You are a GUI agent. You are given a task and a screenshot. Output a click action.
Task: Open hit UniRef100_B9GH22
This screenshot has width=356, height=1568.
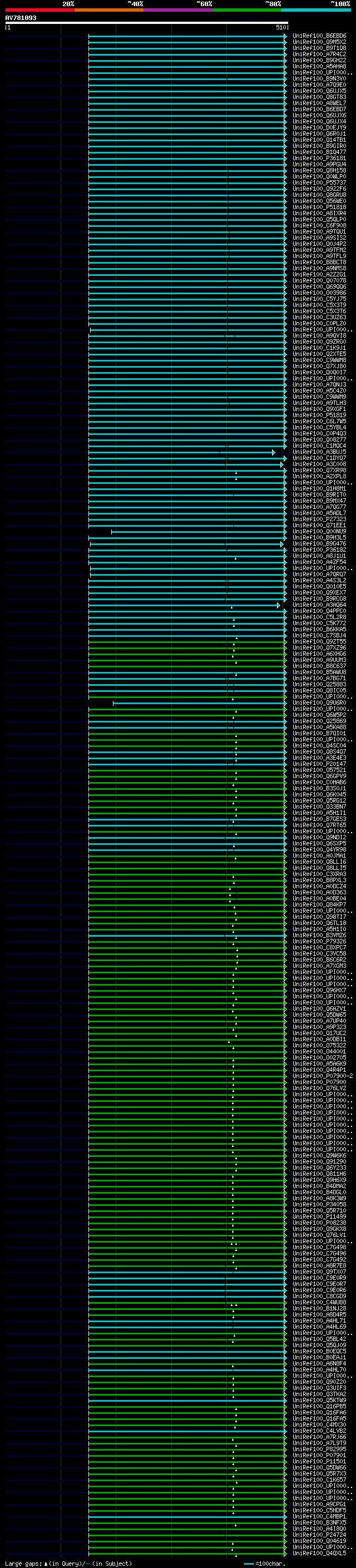(319, 60)
